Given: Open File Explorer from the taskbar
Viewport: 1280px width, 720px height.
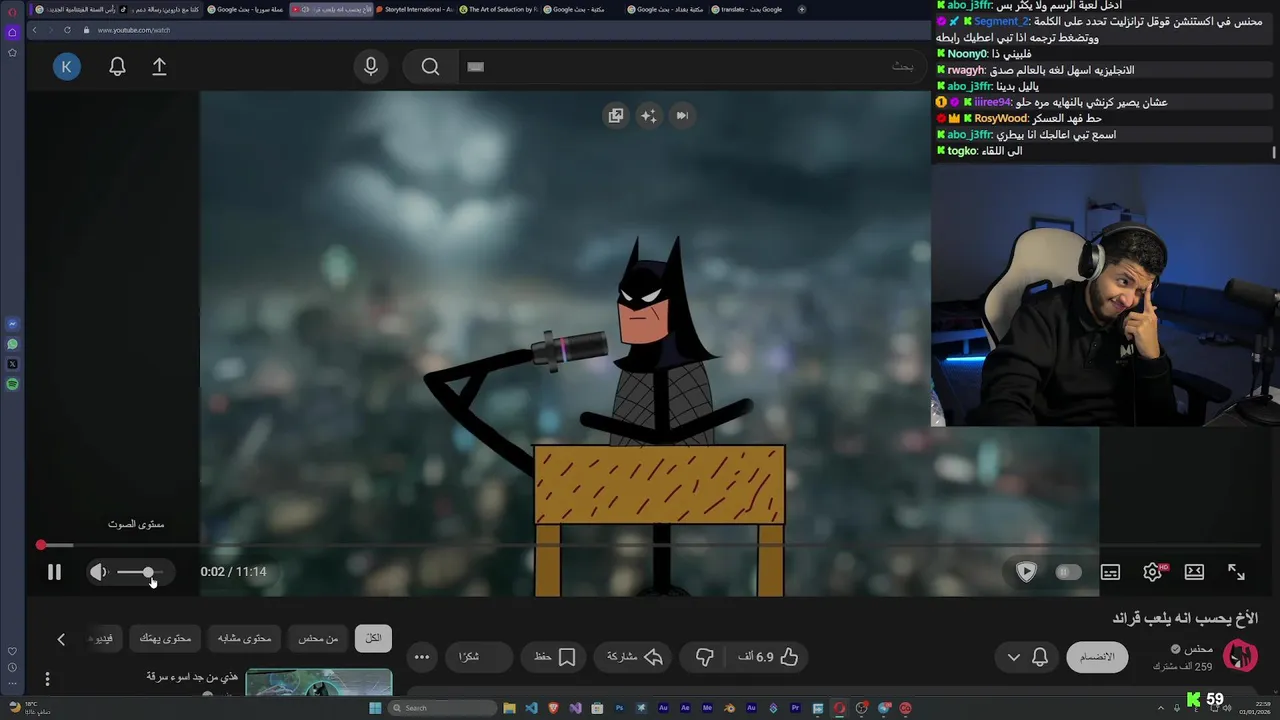Looking at the screenshot, I should [509, 708].
